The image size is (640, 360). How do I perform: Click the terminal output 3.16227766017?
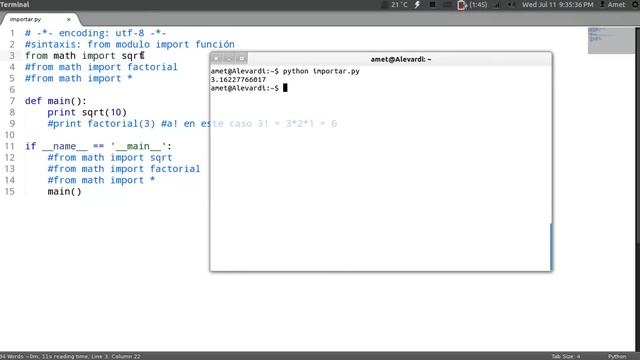(238, 80)
